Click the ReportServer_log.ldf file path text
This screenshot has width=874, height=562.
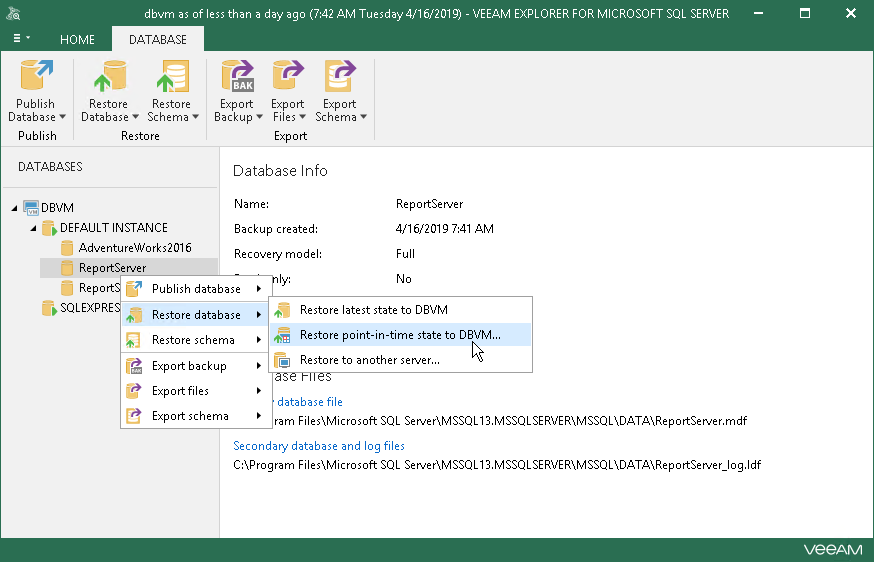[x=497, y=465]
